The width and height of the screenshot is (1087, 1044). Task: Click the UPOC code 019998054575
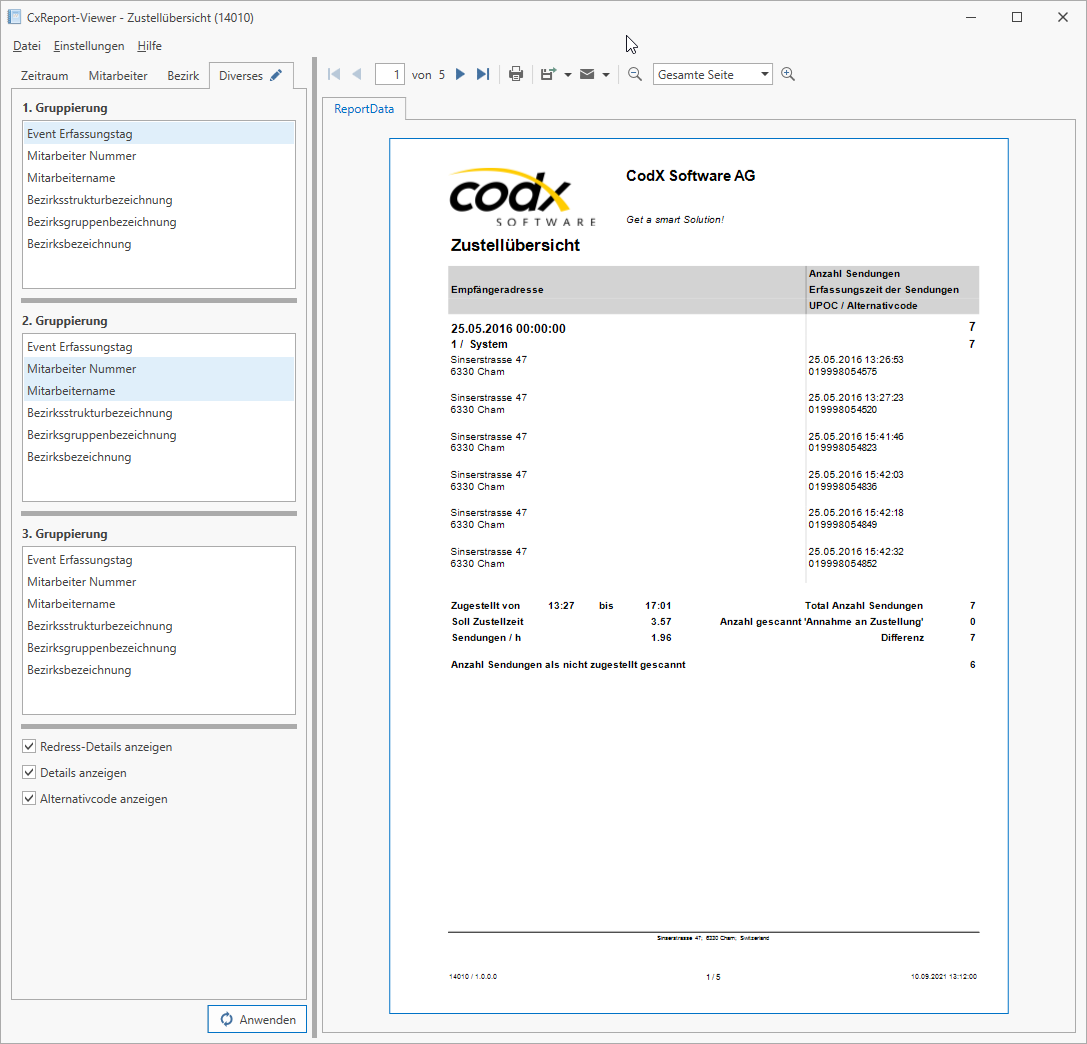pos(842,372)
